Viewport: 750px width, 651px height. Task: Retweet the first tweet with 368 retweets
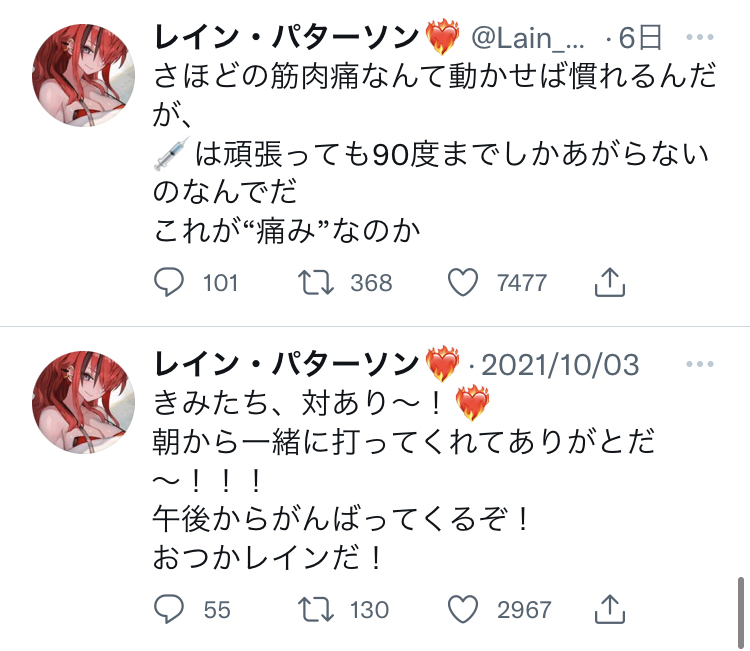point(316,282)
